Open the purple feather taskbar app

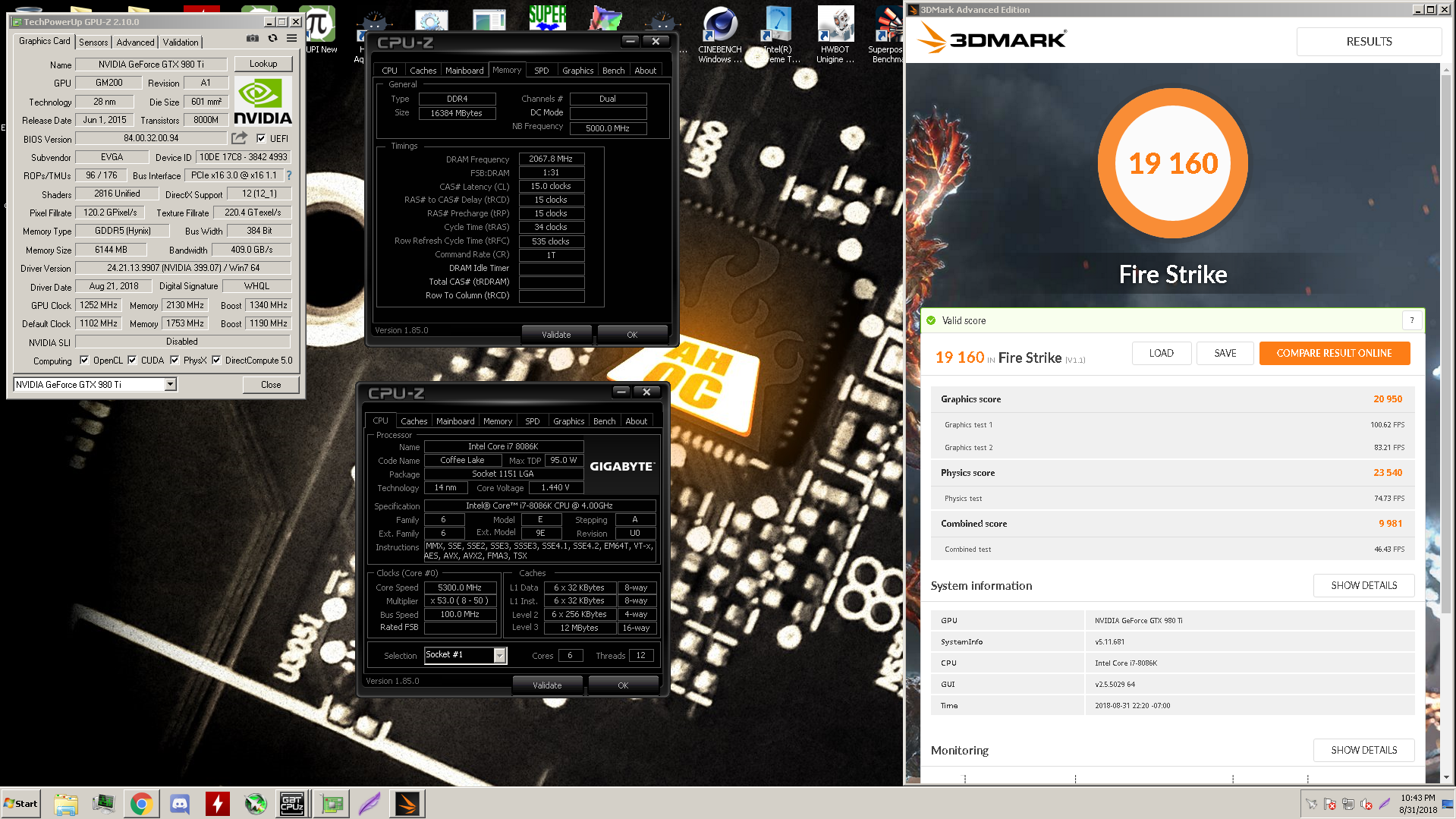370,804
